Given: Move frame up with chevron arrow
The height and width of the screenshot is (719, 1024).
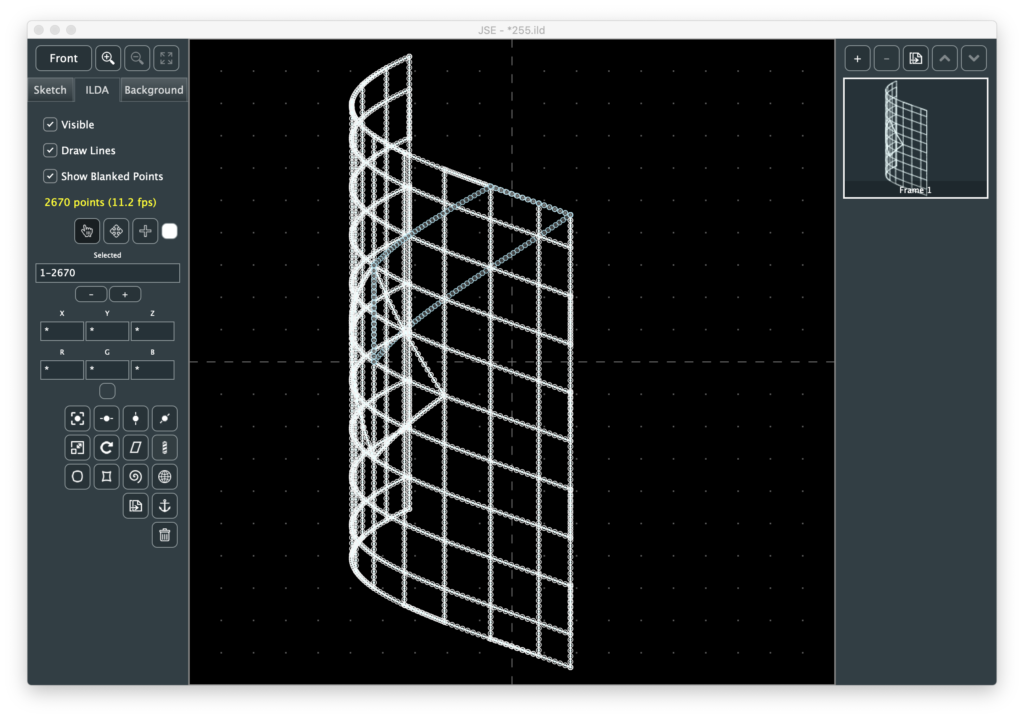Looking at the screenshot, I should 945,58.
